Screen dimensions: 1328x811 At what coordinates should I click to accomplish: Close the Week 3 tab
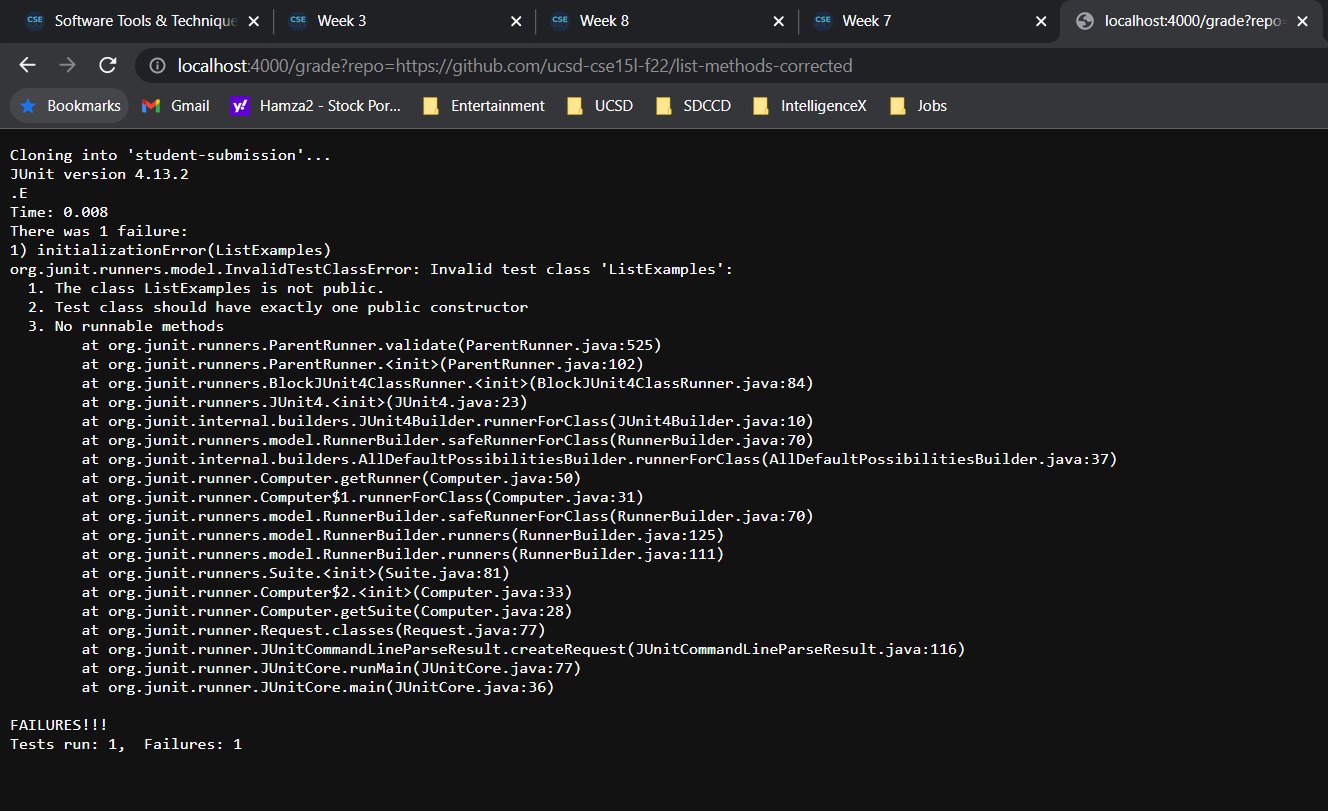pyautogui.click(x=516, y=21)
